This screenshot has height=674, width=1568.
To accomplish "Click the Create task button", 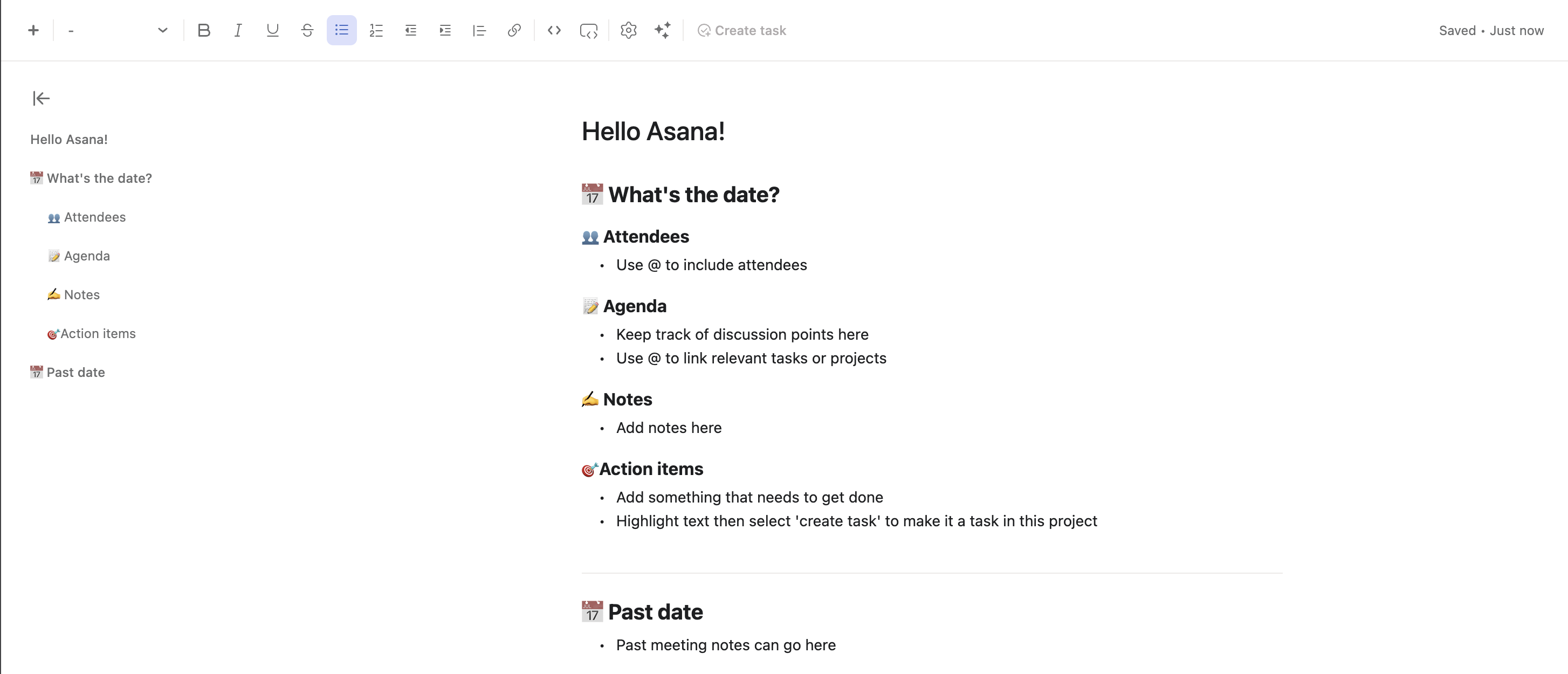I will (742, 30).
